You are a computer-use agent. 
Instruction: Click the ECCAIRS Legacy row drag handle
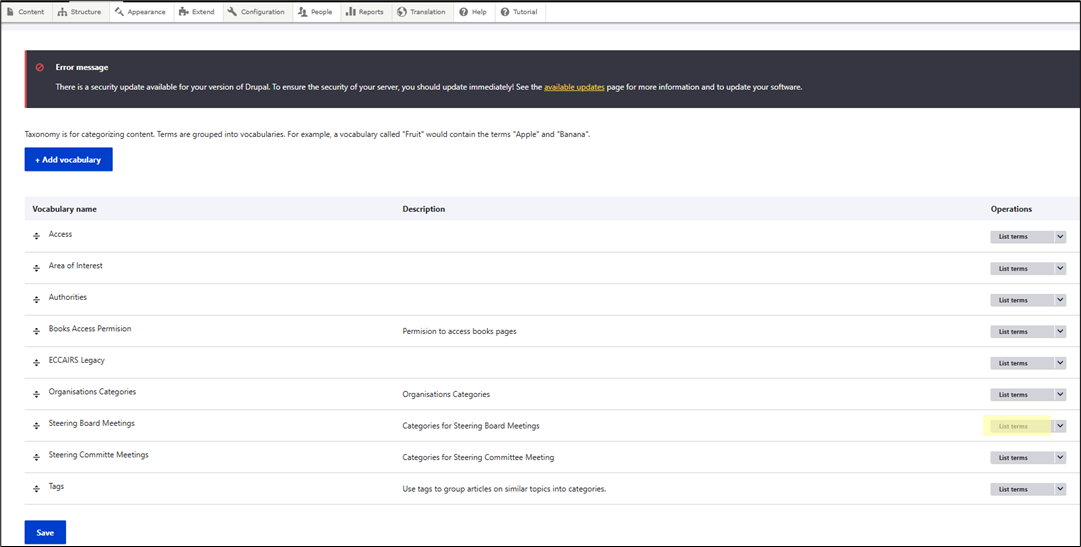pos(36,363)
